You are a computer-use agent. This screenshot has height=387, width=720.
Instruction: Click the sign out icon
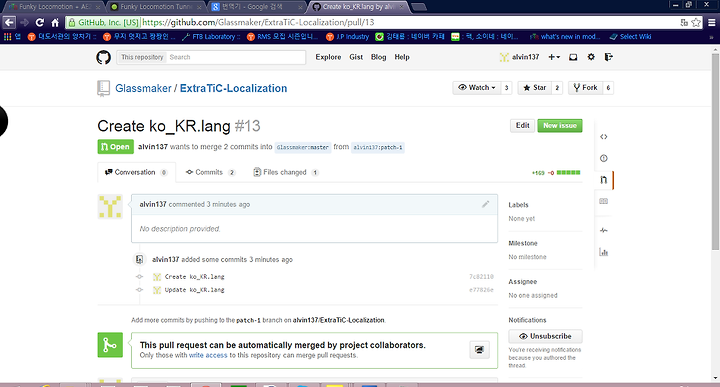point(608,57)
